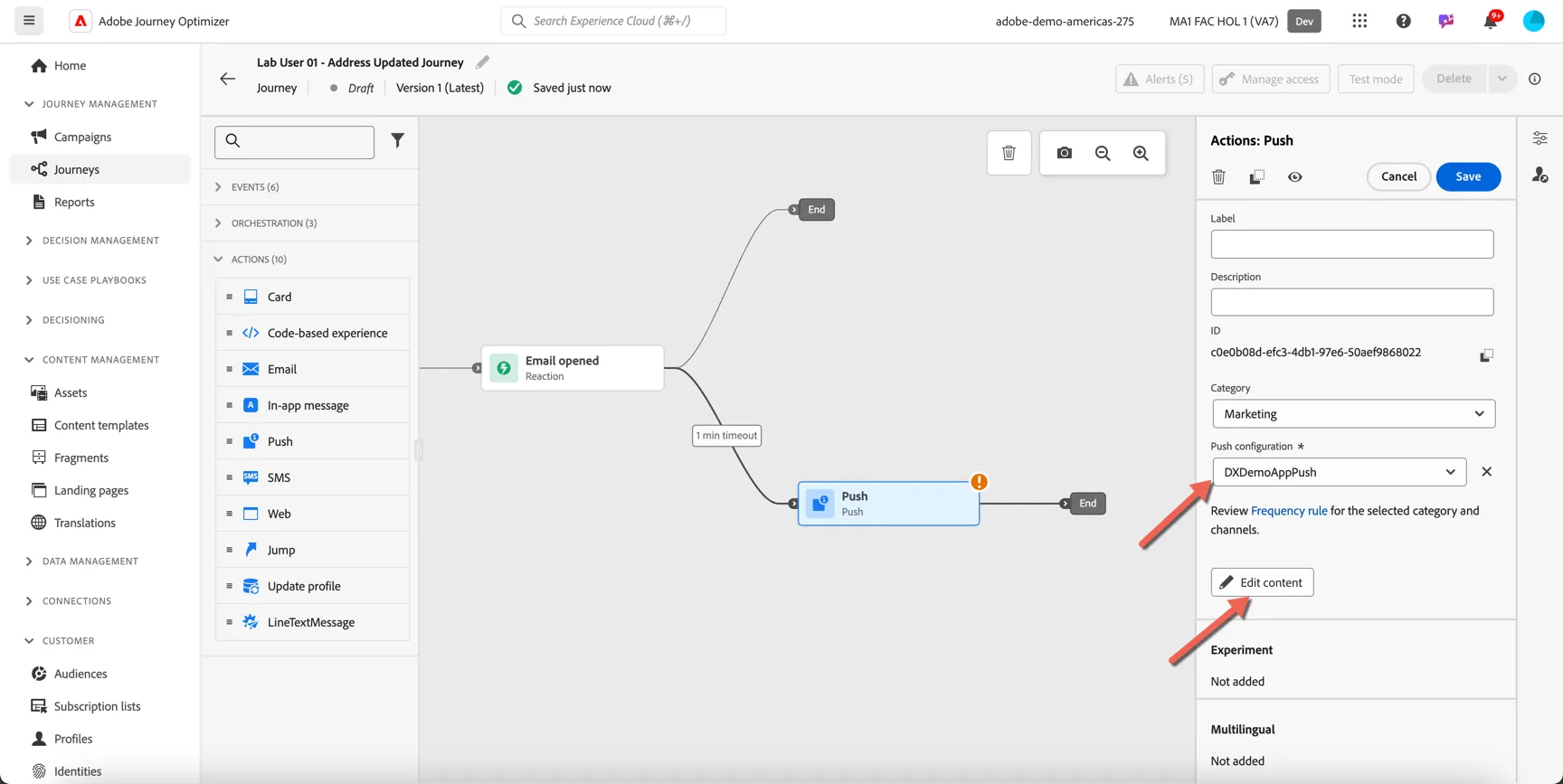Open the Frequency rule link
Screen dimensions: 1563x784
[x=1289, y=511]
